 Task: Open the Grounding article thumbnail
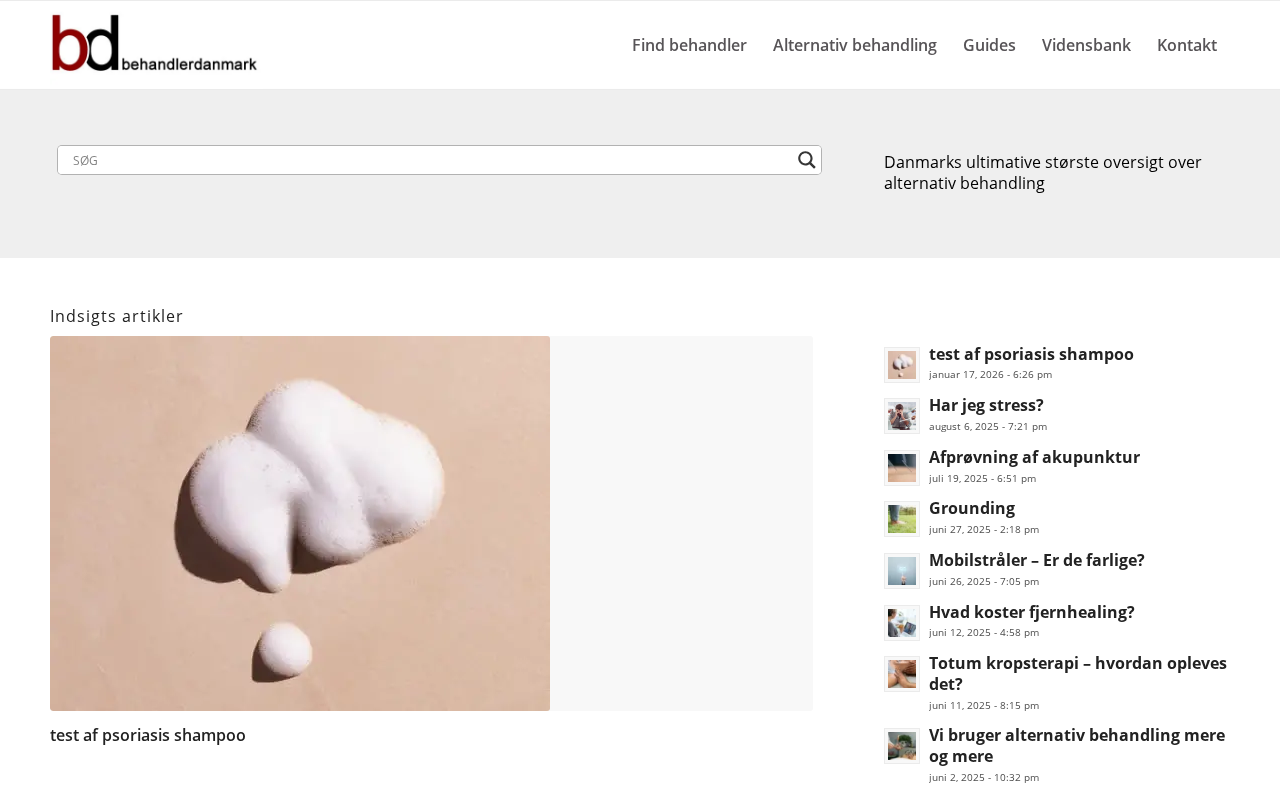point(901,519)
